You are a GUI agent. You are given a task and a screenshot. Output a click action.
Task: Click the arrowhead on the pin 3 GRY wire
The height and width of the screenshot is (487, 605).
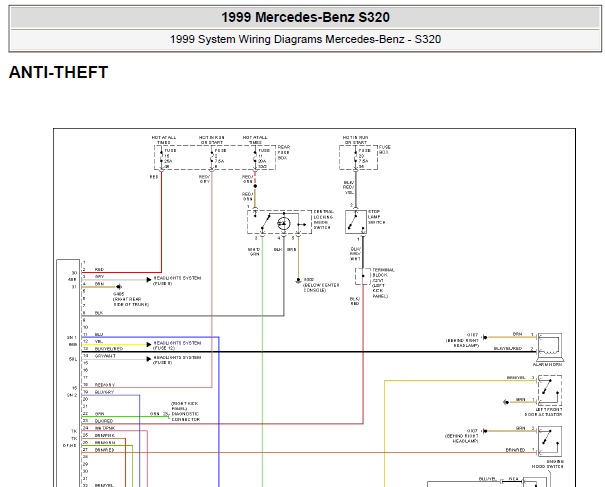149,279
